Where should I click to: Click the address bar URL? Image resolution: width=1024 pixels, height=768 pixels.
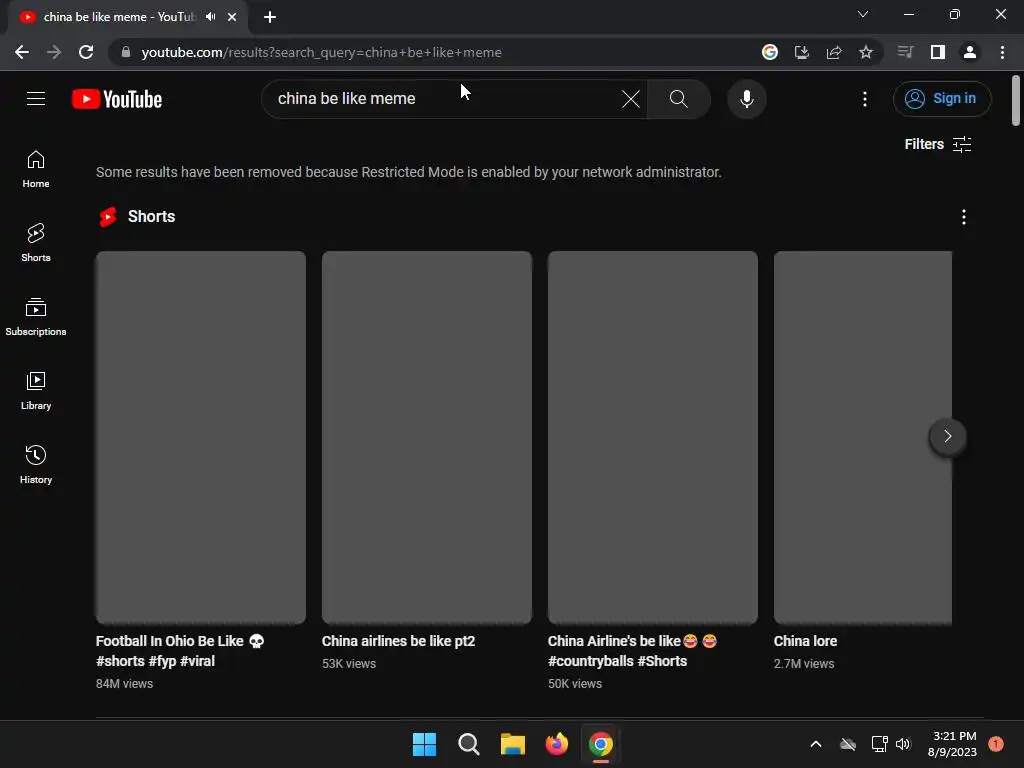[x=321, y=52]
